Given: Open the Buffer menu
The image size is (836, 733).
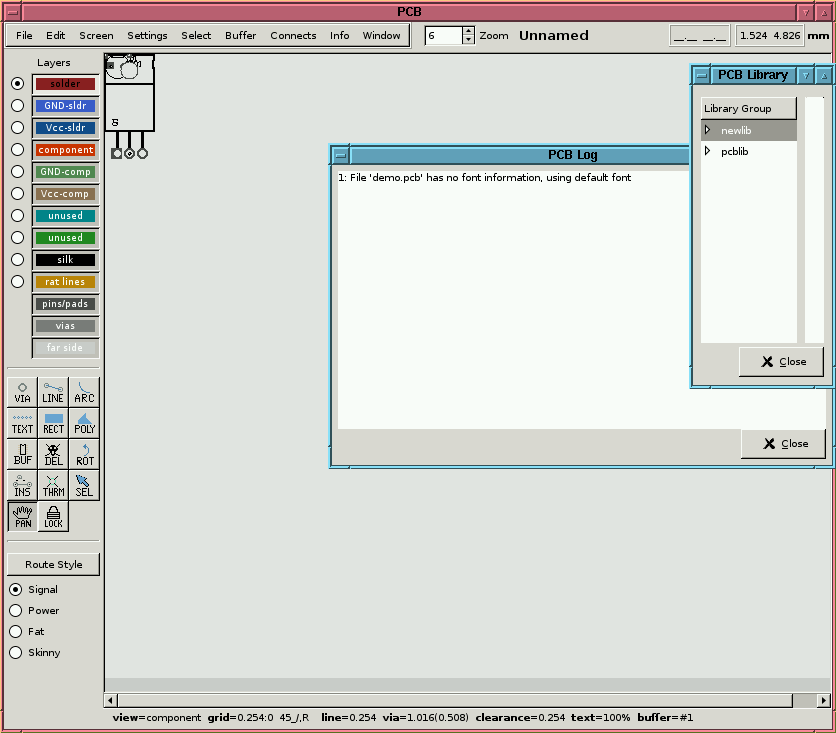Looking at the screenshot, I should pos(240,35).
